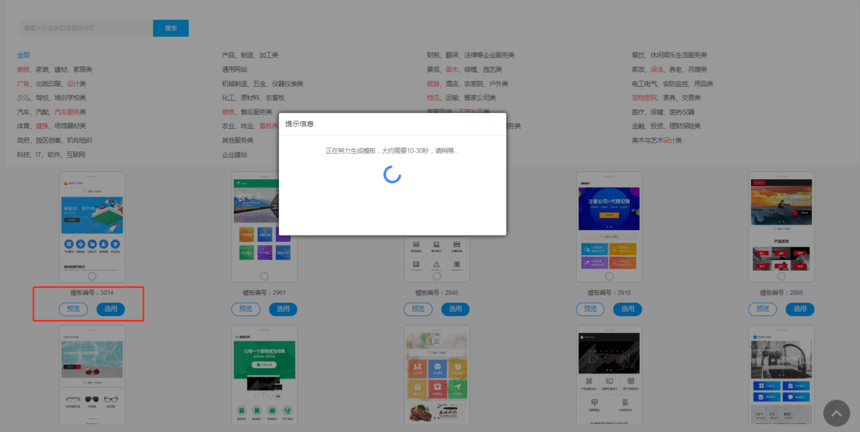The width and height of the screenshot is (860, 432).
Task: Open the 企业建站 category
Action: pos(234,155)
